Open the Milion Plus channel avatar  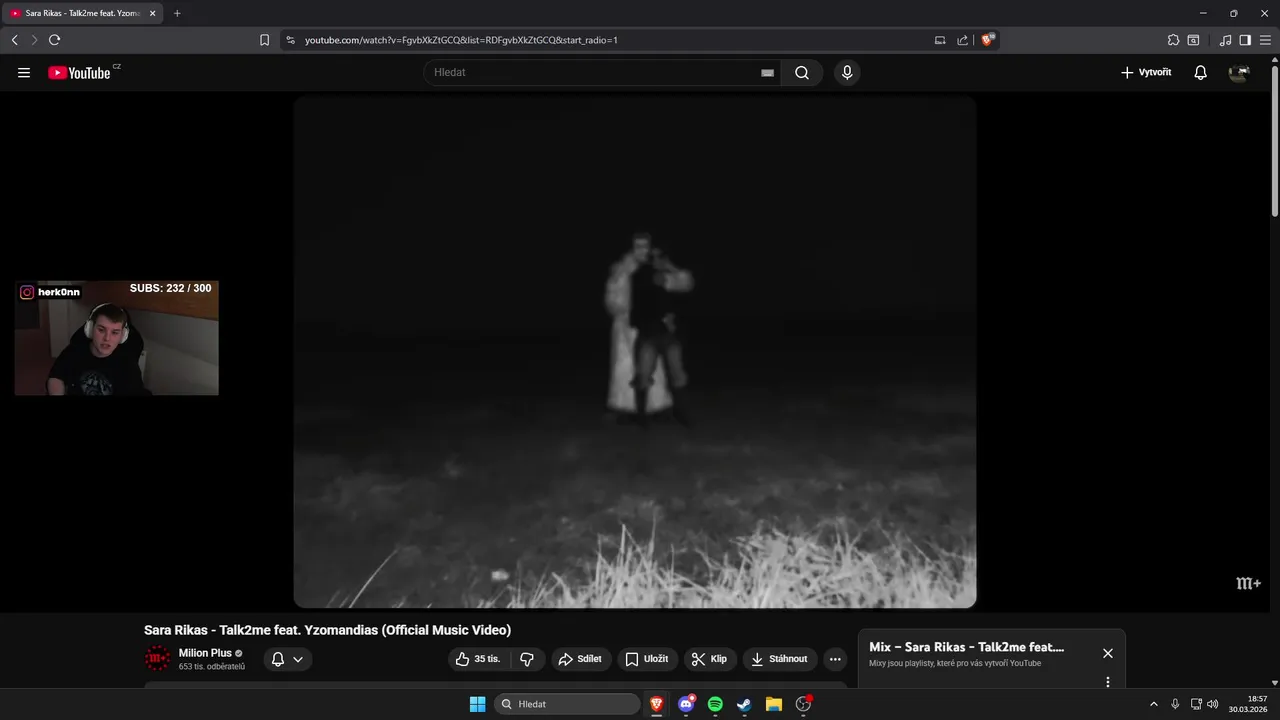point(157,658)
